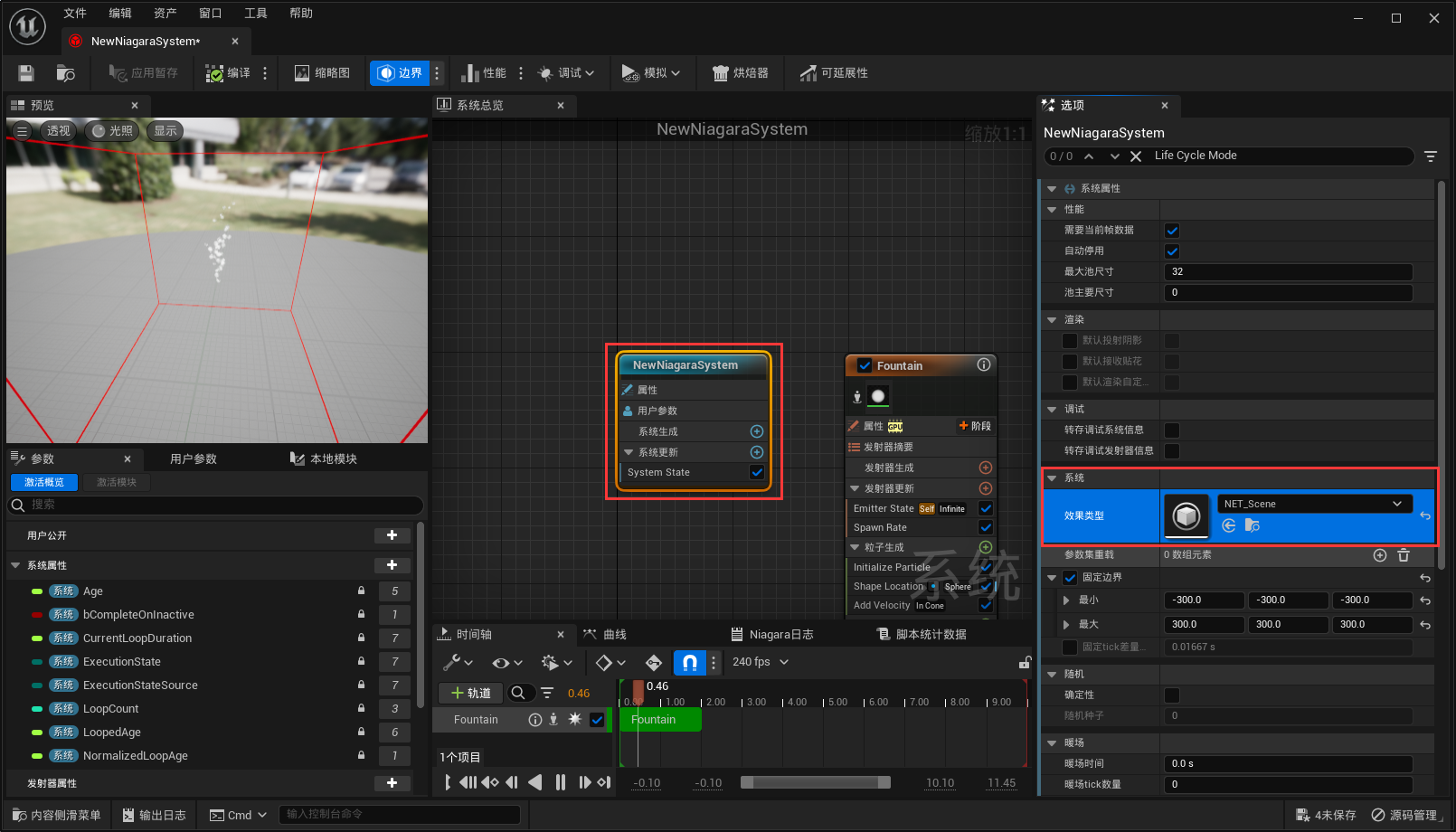This screenshot has width=1456, height=832.
Task: Toggle the timeline snapping magnet button
Action: [689, 663]
